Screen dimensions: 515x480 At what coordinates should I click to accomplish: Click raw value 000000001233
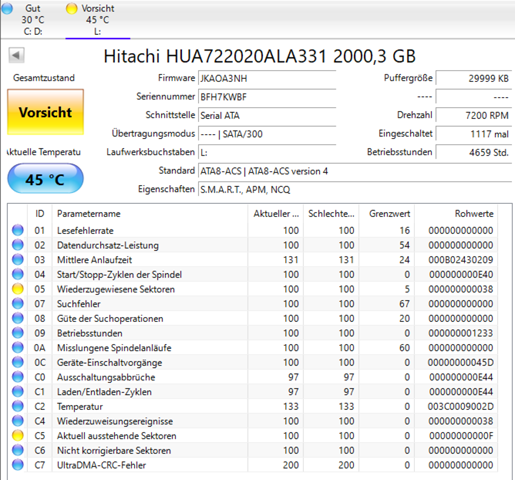(x=461, y=333)
